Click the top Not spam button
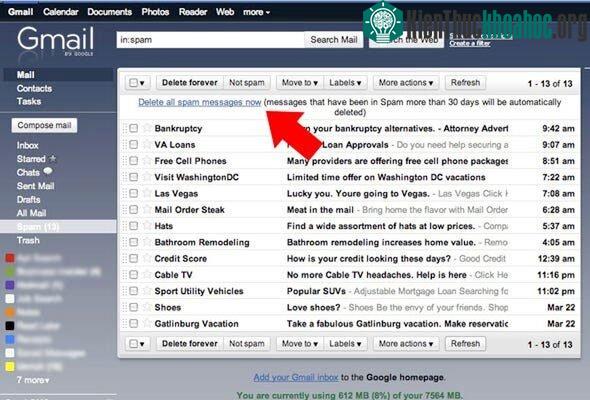Screen dimensions: 590x400 pyautogui.click(x=247, y=83)
